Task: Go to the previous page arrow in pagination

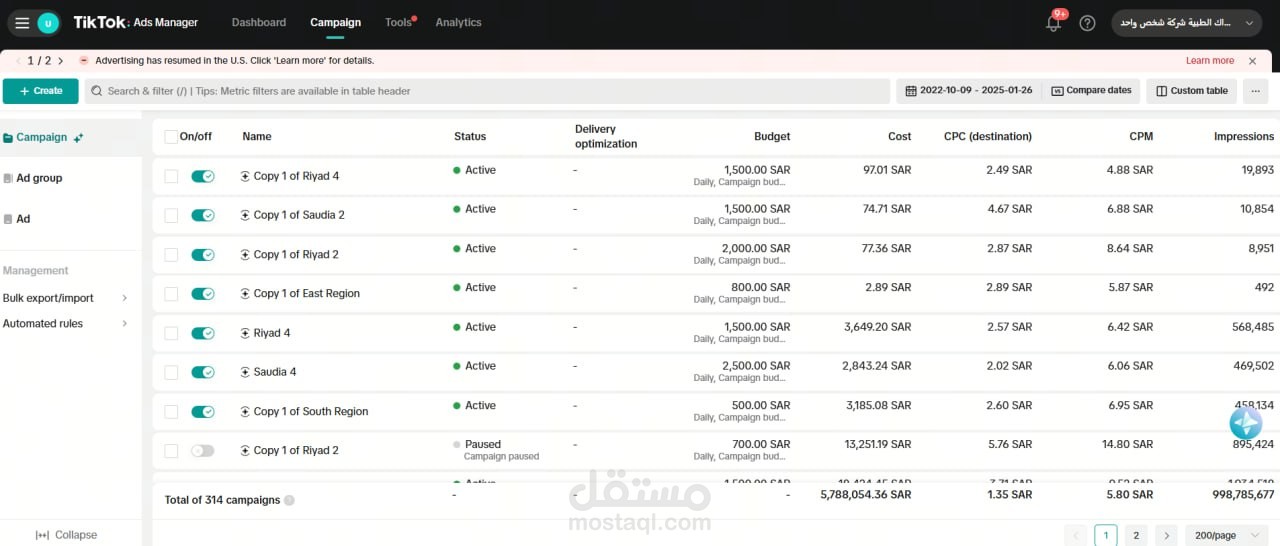Action: click(x=1075, y=535)
